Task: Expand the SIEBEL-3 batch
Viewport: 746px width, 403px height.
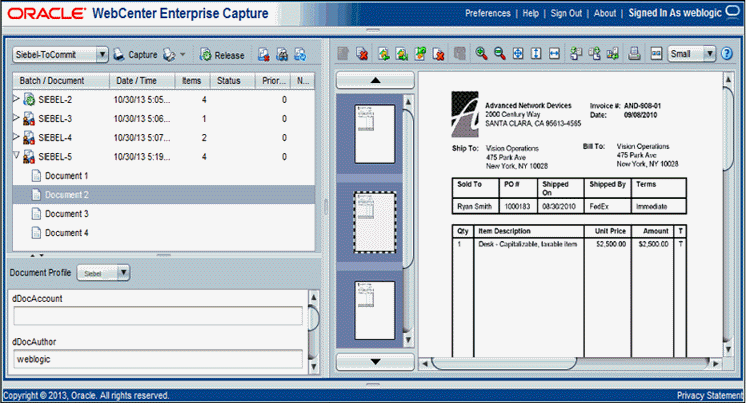Action: click(x=16, y=118)
